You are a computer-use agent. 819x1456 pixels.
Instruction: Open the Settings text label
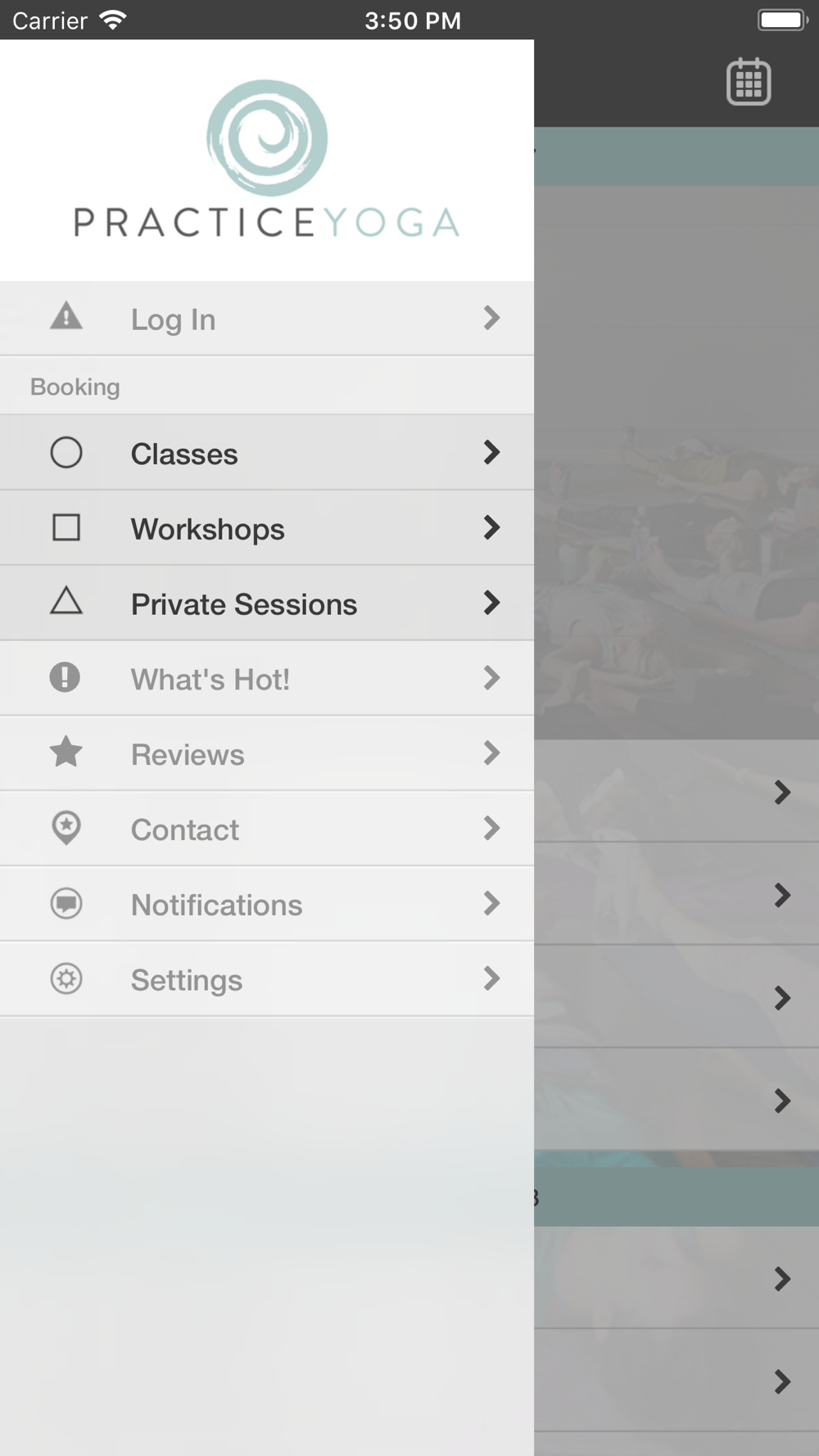pos(187,980)
